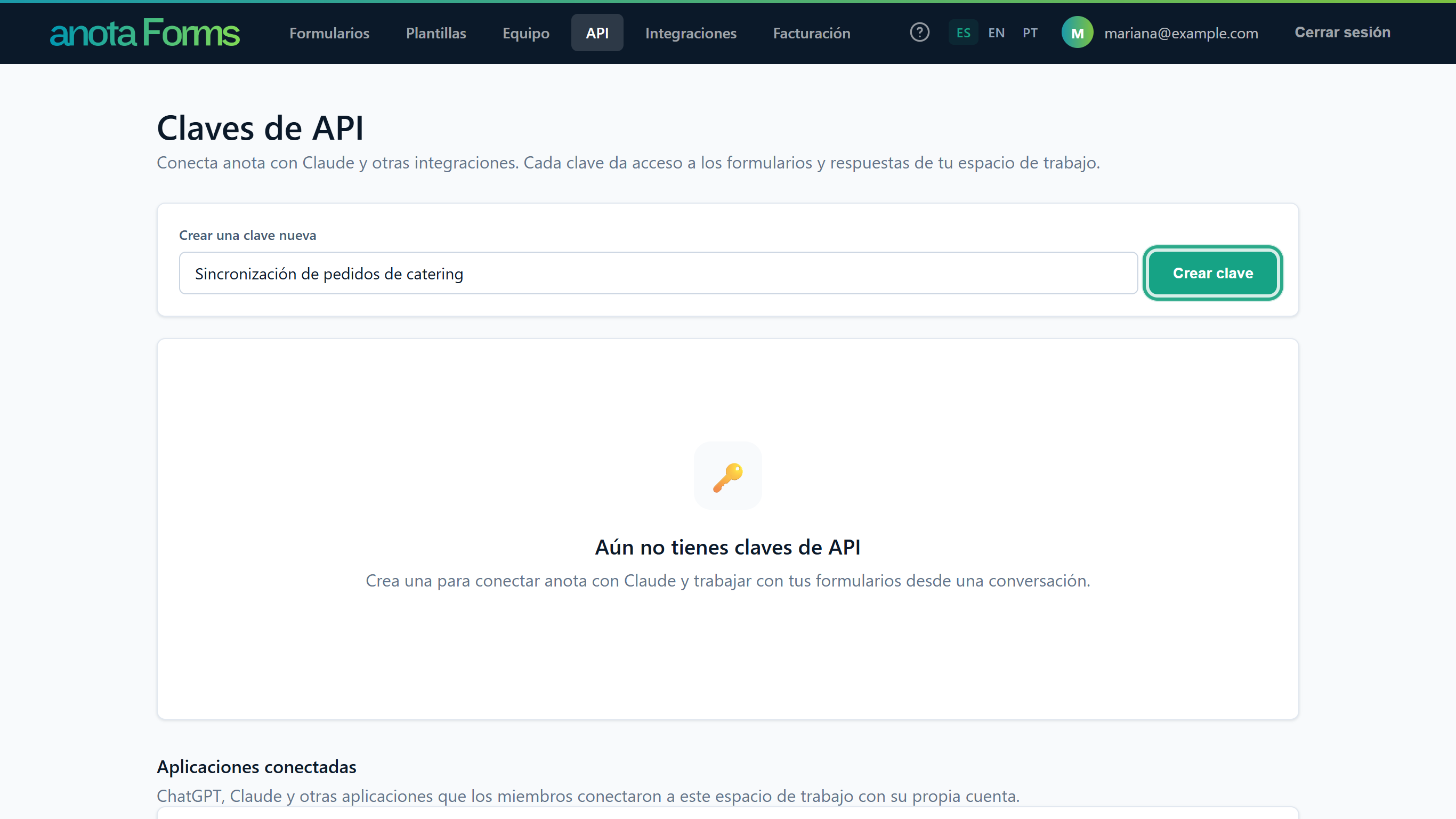Switch language to PT
This screenshot has height=819, width=1456.
click(1030, 33)
